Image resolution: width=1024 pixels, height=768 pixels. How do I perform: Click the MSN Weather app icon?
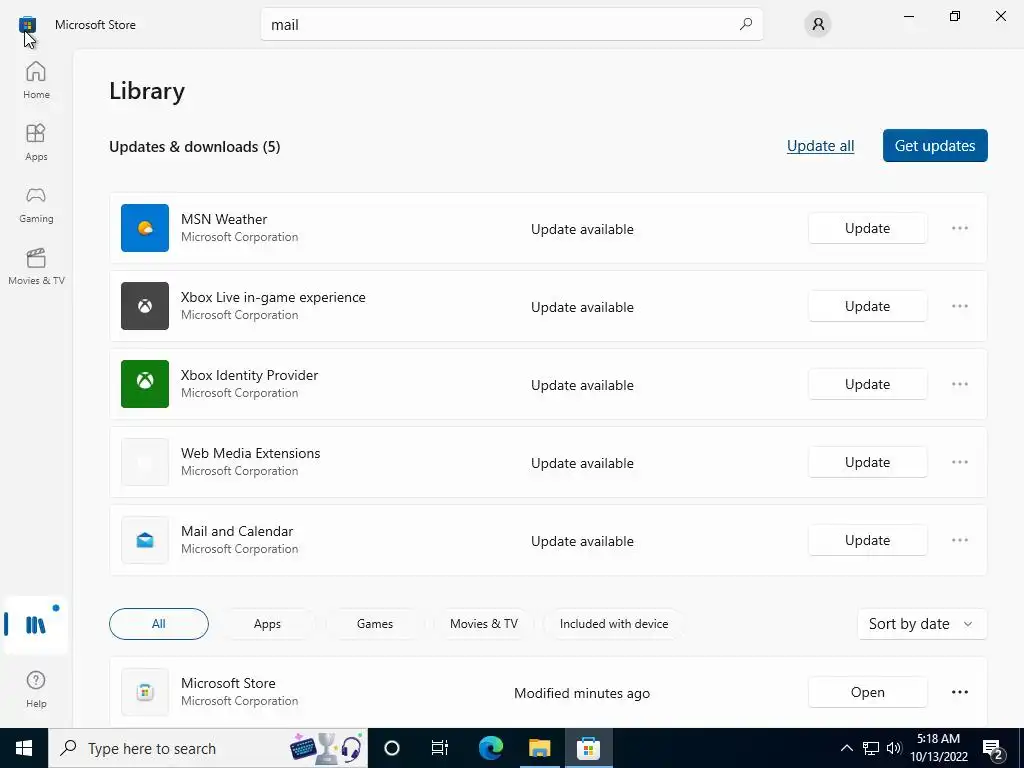click(145, 228)
